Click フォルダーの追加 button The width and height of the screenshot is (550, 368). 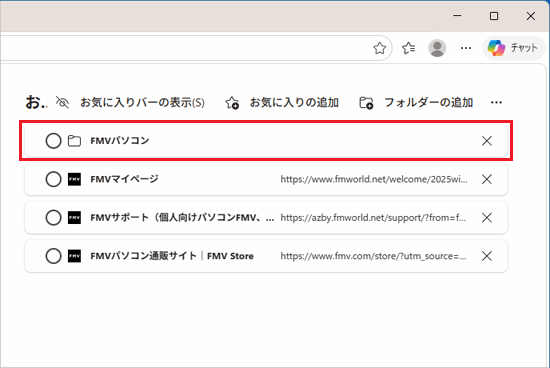click(429, 103)
